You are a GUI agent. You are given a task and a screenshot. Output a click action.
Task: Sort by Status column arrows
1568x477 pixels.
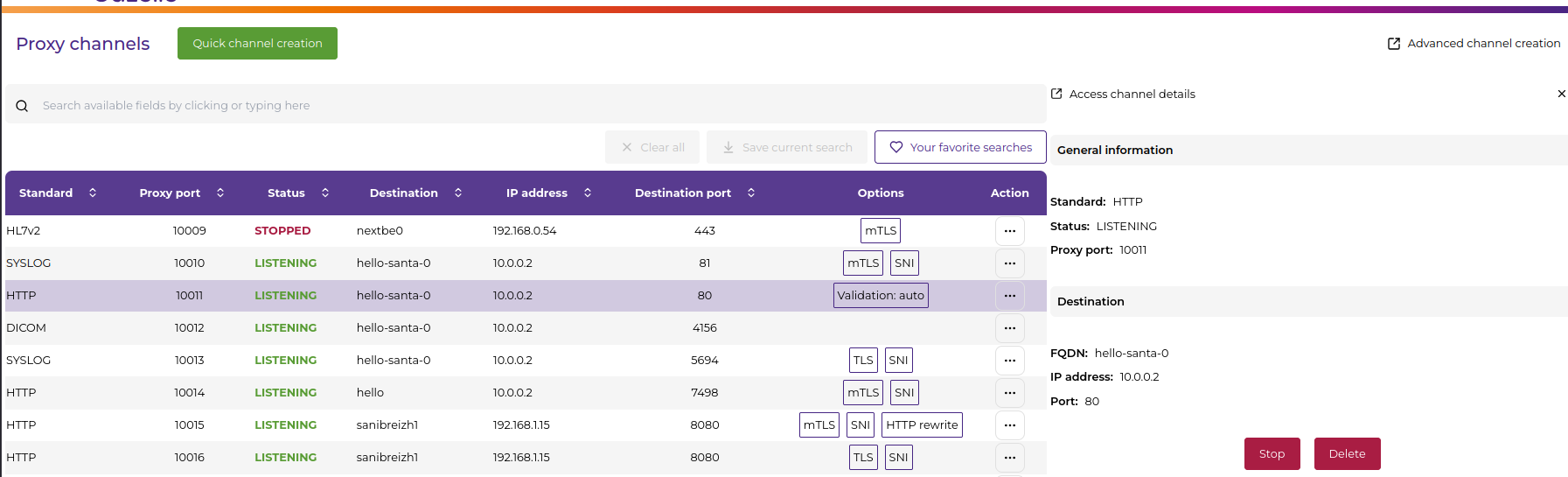click(x=325, y=193)
